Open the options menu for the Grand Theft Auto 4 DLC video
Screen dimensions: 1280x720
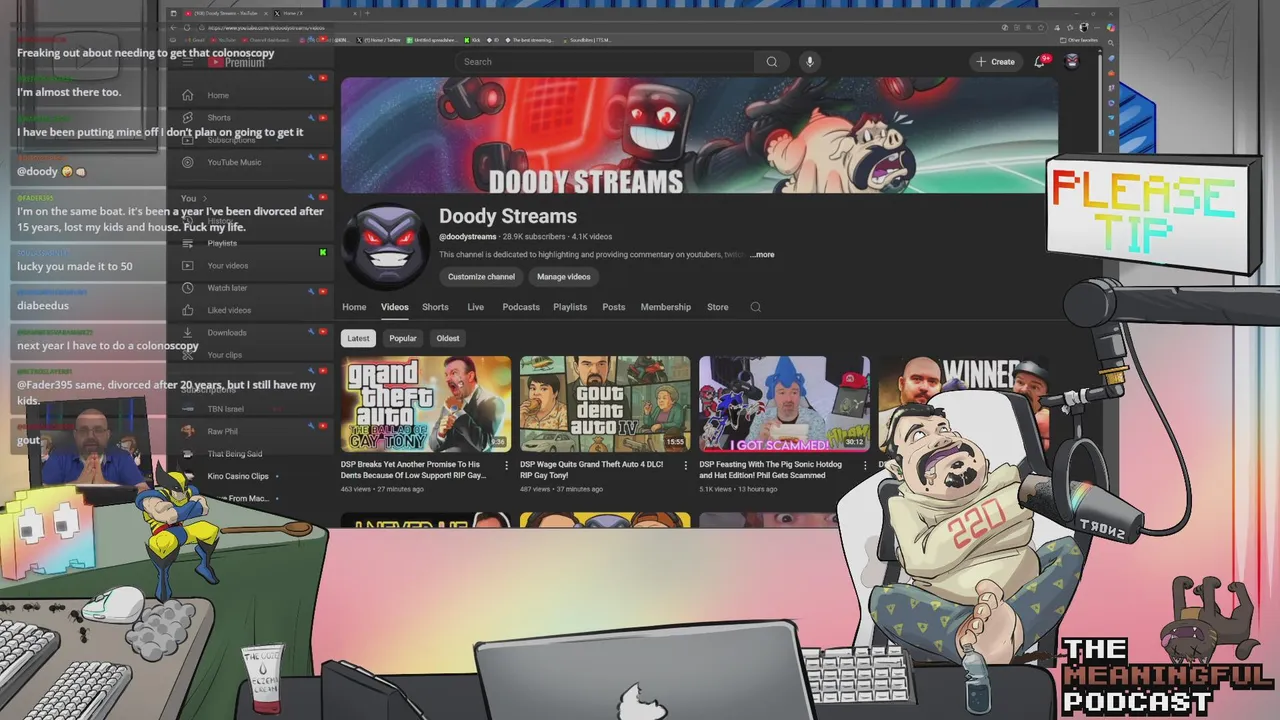685,465
